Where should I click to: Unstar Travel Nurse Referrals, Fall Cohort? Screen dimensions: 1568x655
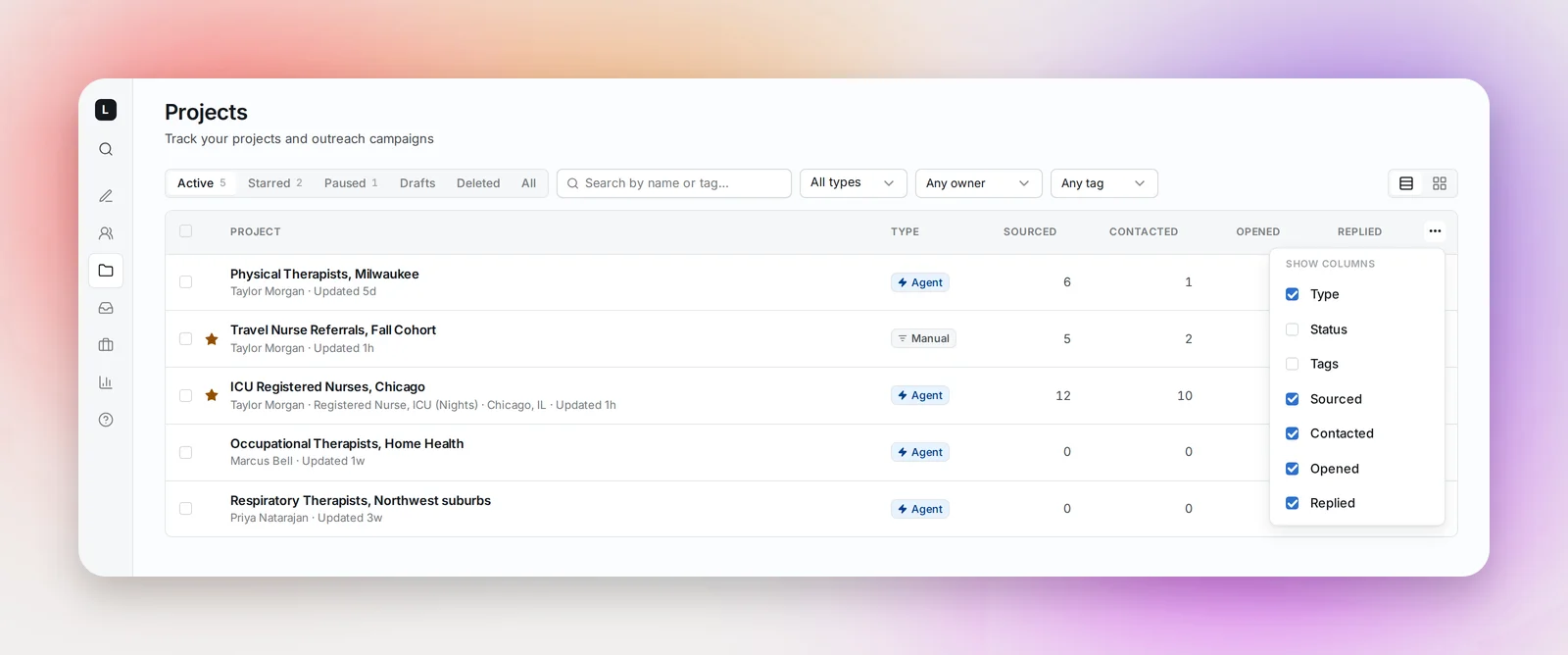click(x=212, y=339)
